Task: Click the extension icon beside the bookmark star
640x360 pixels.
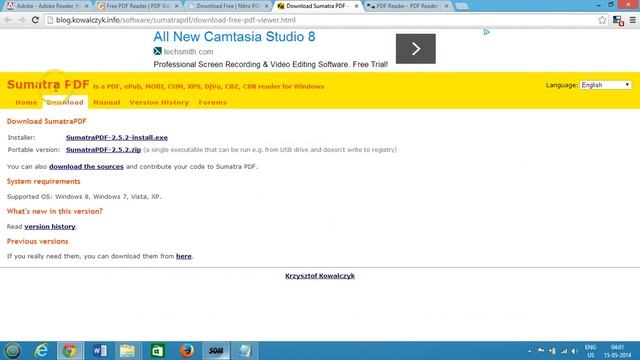Action: click(x=618, y=20)
